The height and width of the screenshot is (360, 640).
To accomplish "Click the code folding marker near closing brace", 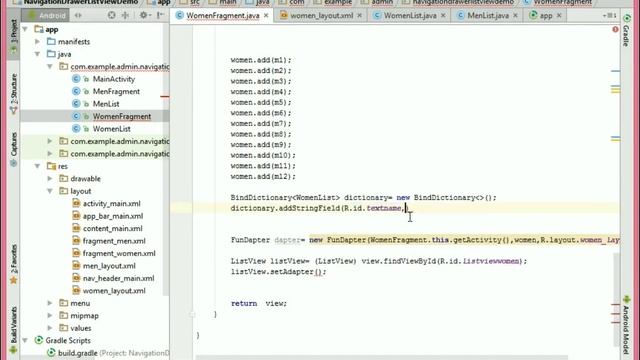I will (x=192, y=315).
